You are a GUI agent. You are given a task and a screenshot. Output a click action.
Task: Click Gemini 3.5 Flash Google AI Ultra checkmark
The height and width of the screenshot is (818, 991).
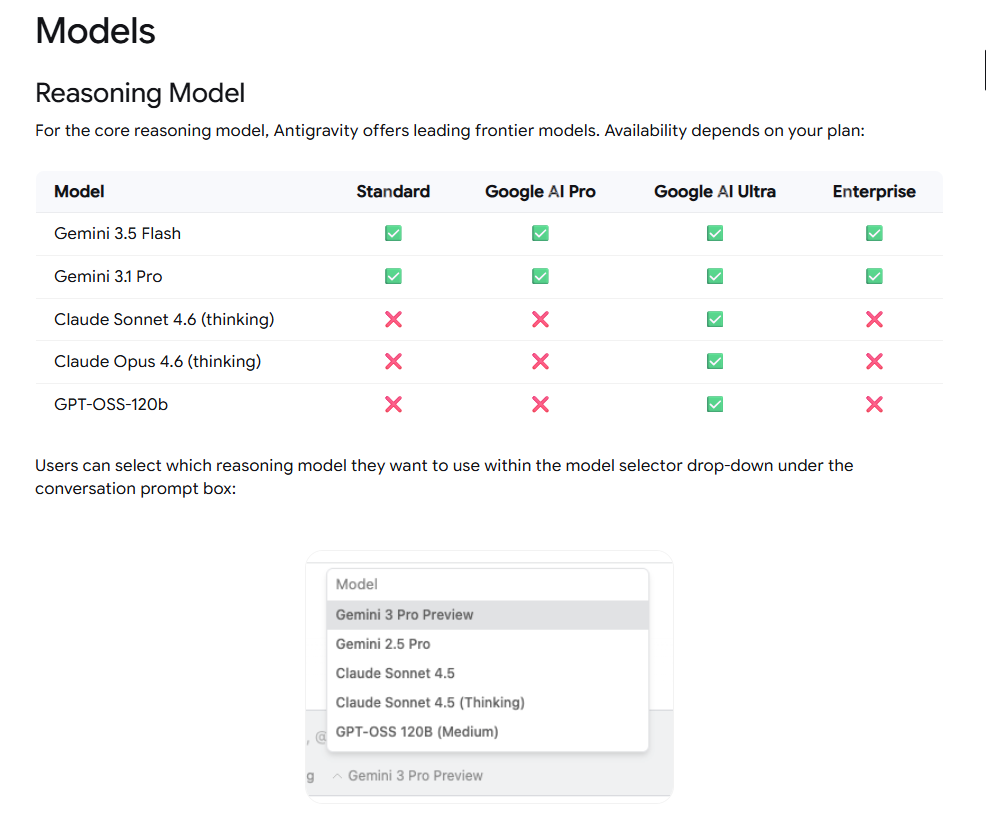[x=715, y=233]
